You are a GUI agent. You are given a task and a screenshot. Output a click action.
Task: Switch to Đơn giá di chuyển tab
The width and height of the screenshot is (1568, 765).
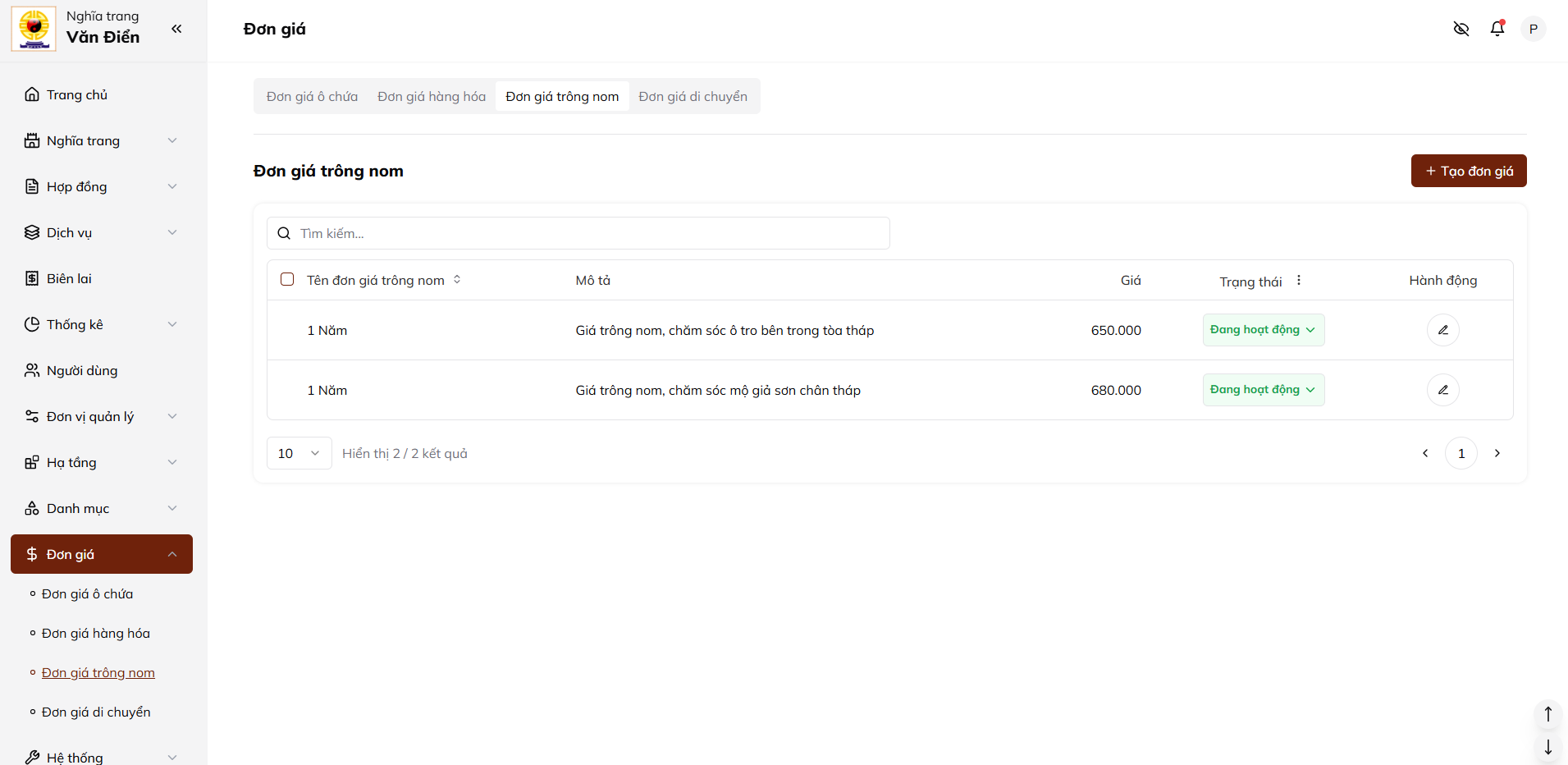click(693, 97)
